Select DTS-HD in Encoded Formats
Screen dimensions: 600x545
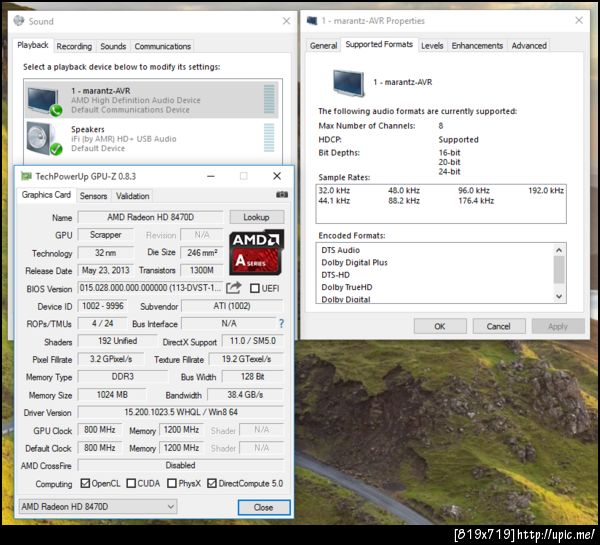tap(336, 275)
